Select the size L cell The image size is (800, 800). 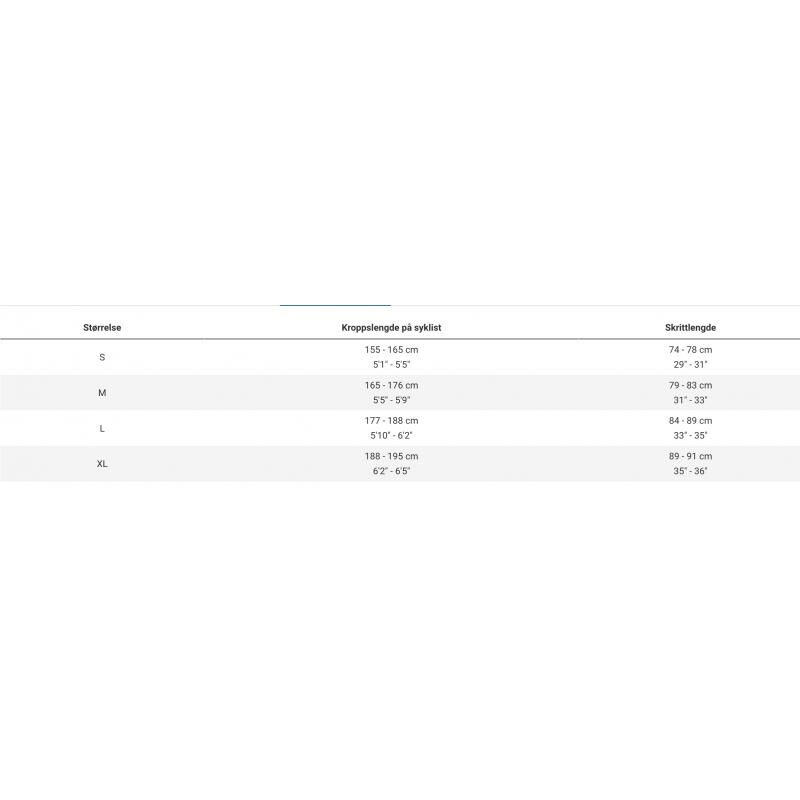tap(102, 428)
